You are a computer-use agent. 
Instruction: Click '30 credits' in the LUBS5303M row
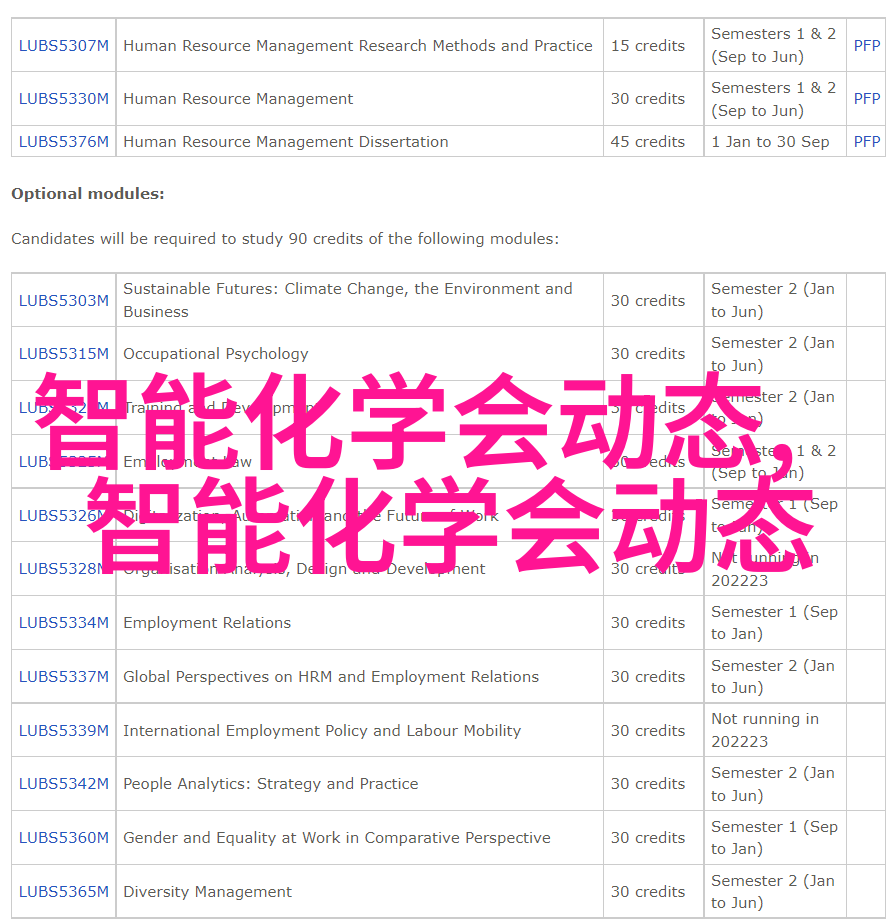648,300
